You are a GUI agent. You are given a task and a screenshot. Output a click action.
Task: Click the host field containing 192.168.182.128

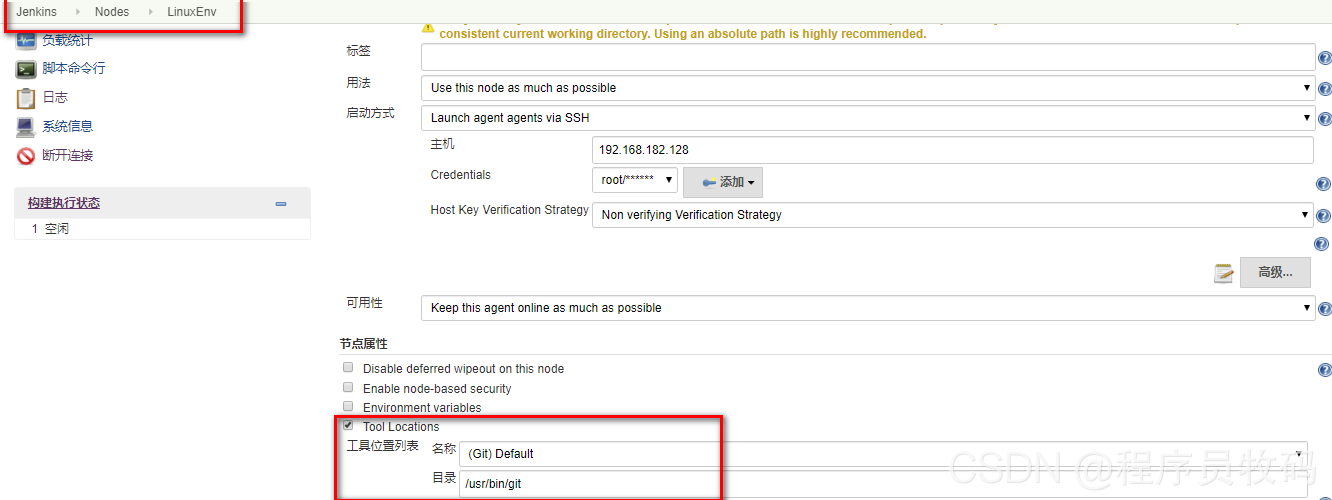tap(951, 150)
